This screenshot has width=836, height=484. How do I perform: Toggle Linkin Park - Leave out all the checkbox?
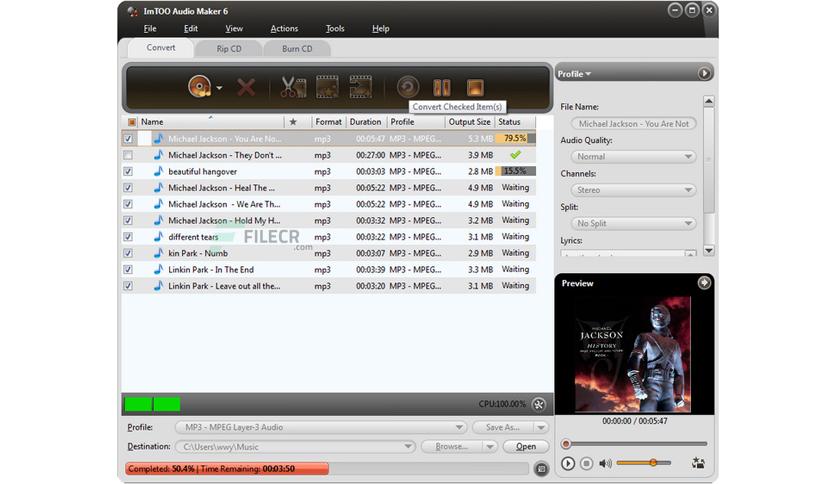pyautogui.click(x=128, y=286)
